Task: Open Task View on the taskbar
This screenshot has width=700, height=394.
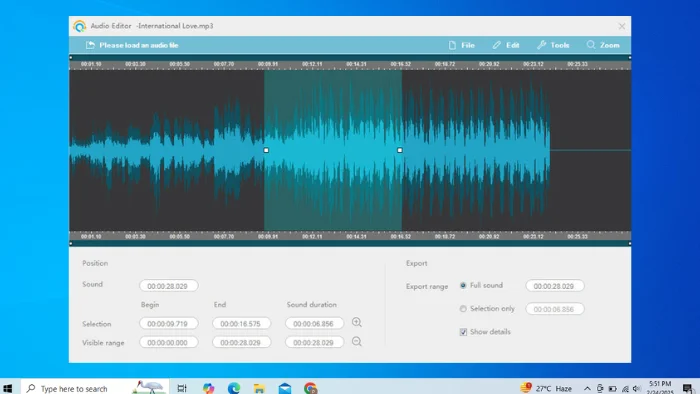Action: click(x=182, y=388)
